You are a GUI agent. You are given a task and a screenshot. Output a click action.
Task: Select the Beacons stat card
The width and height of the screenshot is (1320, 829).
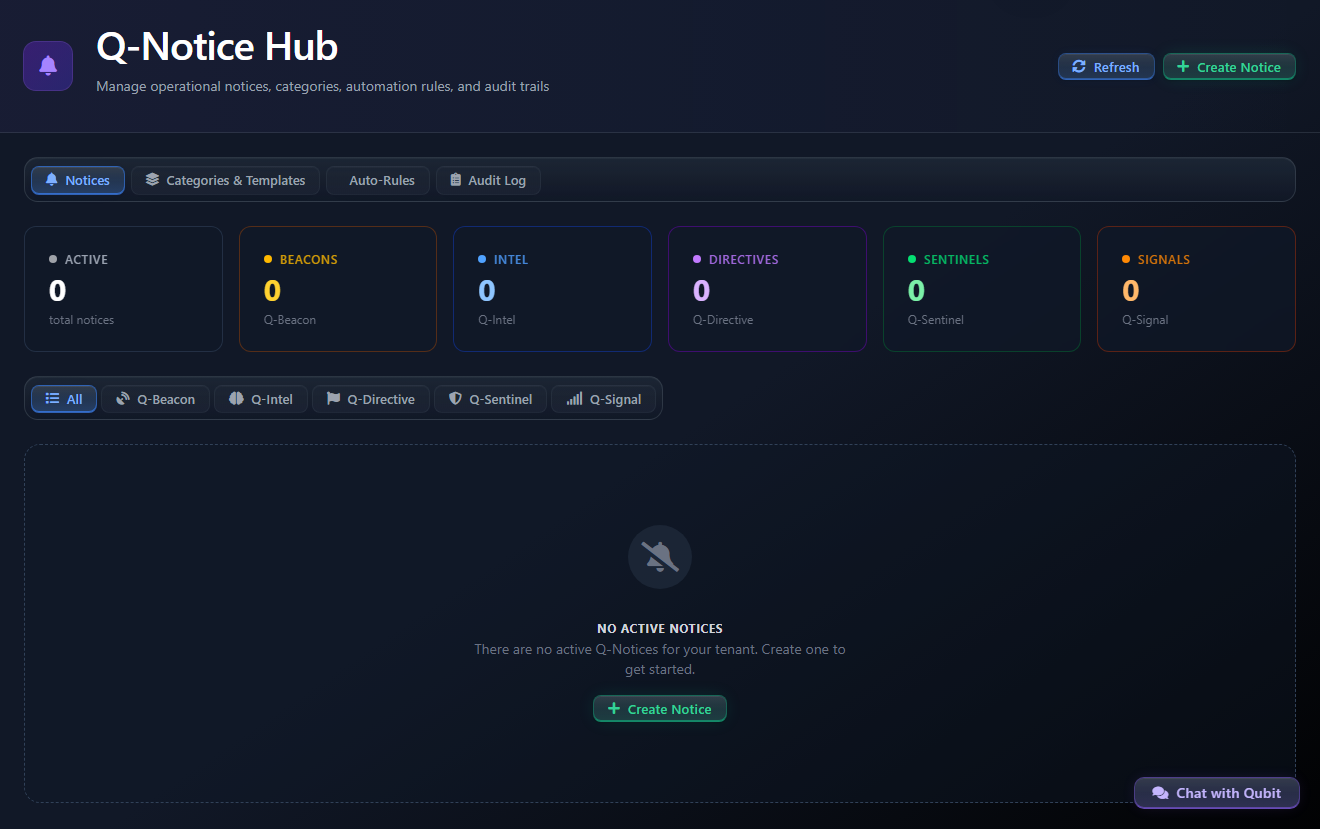pyautogui.click(x=338, y=289)
